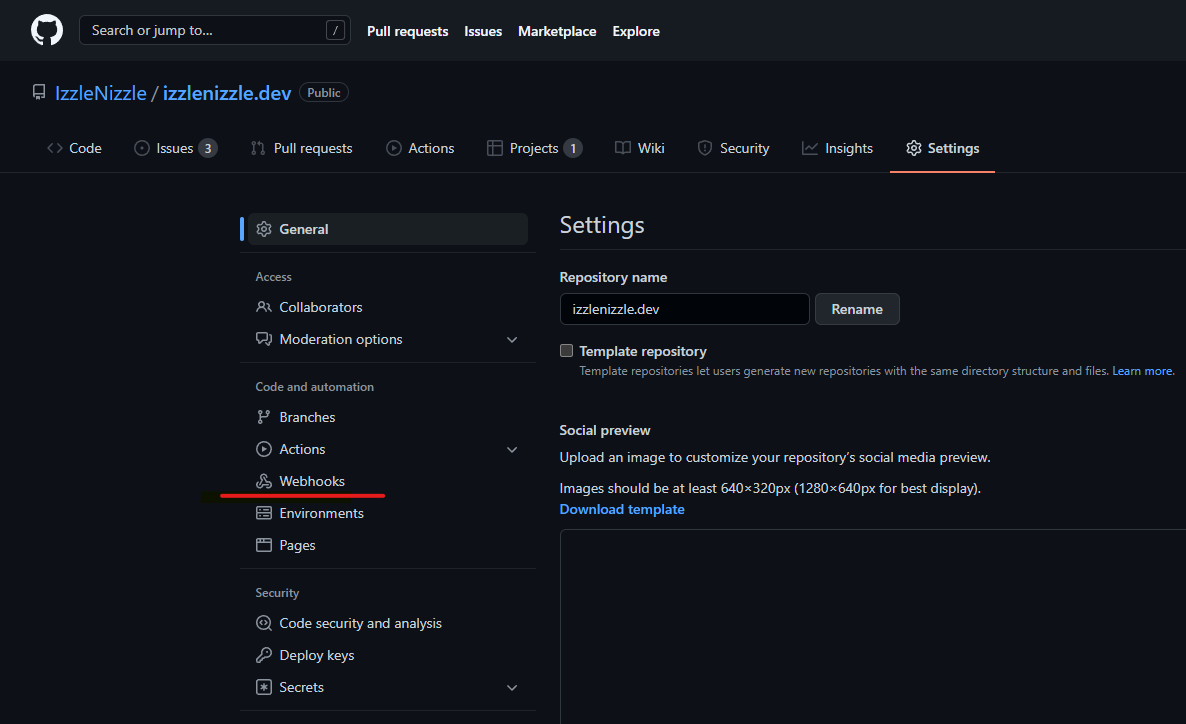
Task: Click the Repository name input field
Action: [685, 309]
